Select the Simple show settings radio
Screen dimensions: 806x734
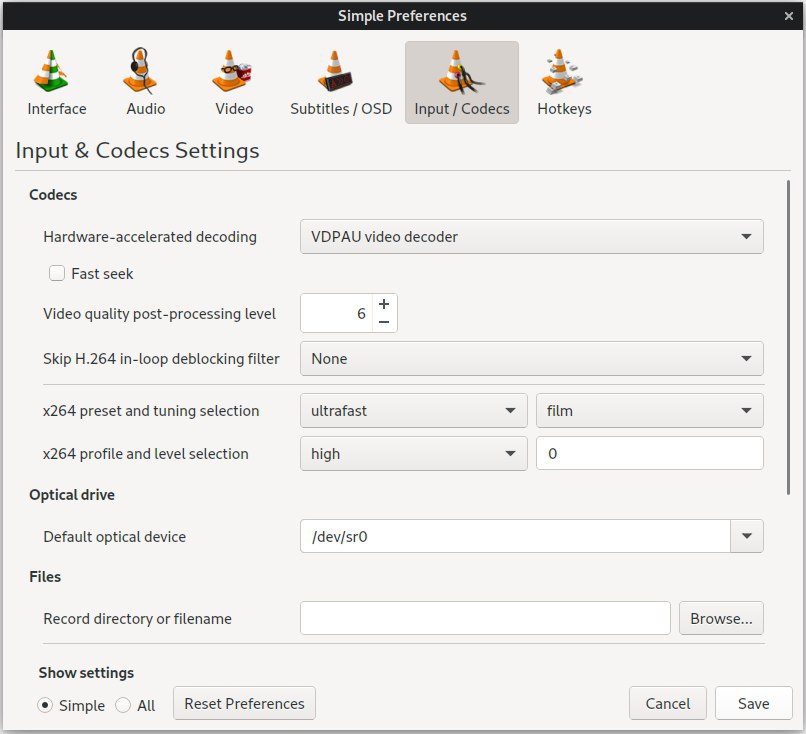tap(45, 705)
